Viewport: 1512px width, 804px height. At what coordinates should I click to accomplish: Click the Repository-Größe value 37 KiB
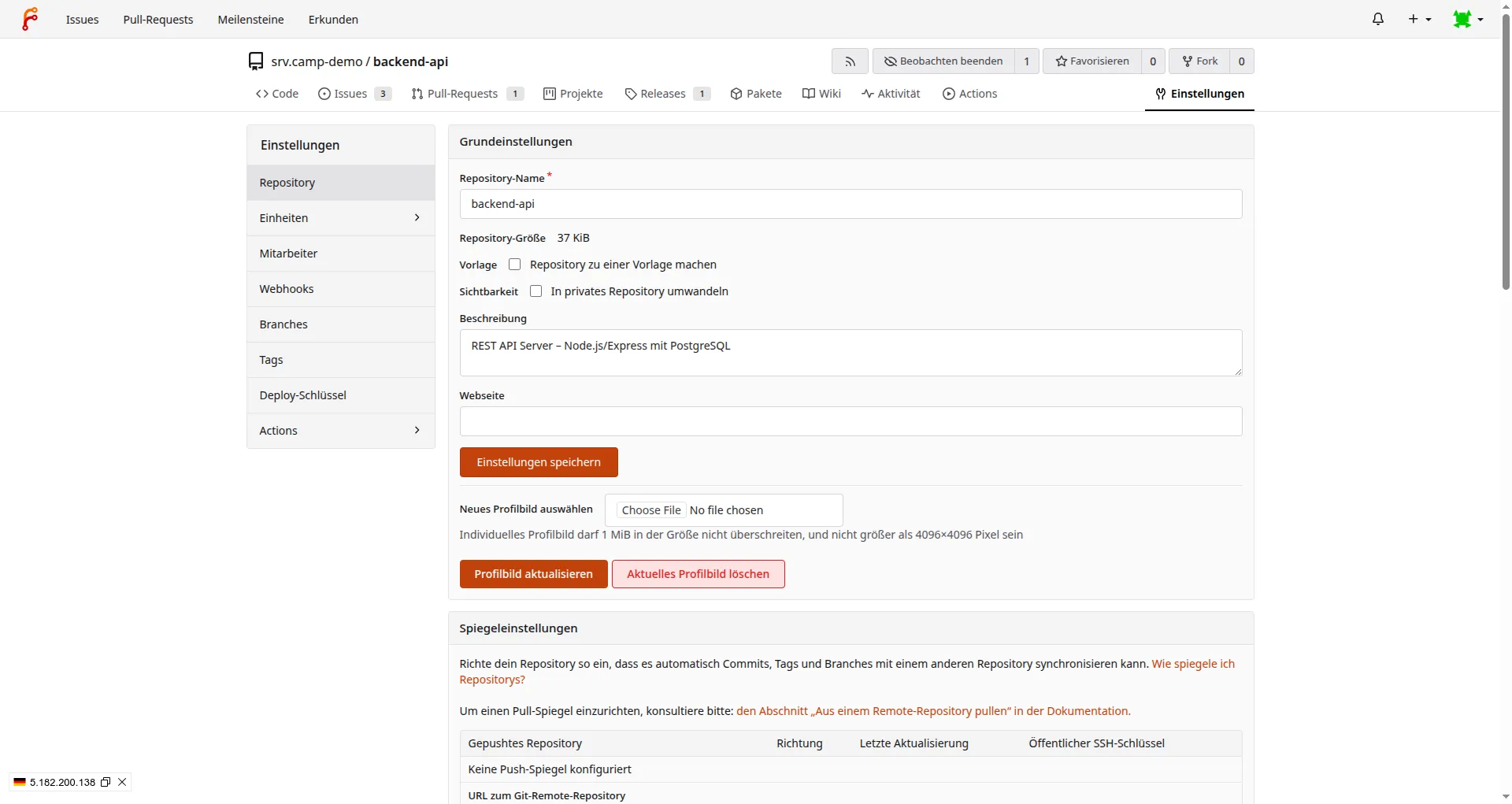click(573, 238)
